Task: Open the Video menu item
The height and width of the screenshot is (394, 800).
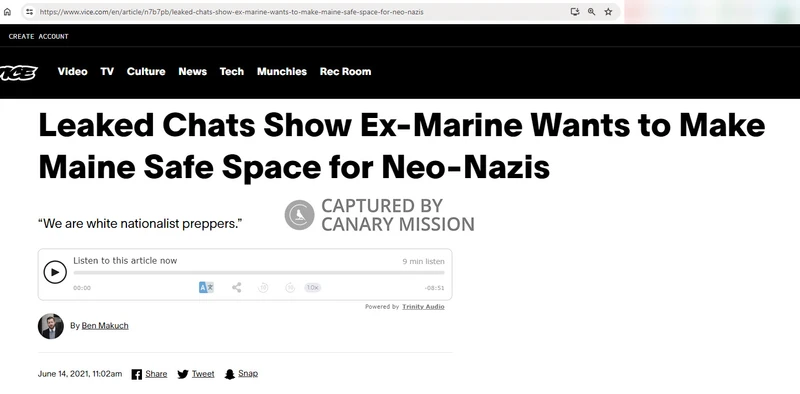Action: (x=72, y=72)
